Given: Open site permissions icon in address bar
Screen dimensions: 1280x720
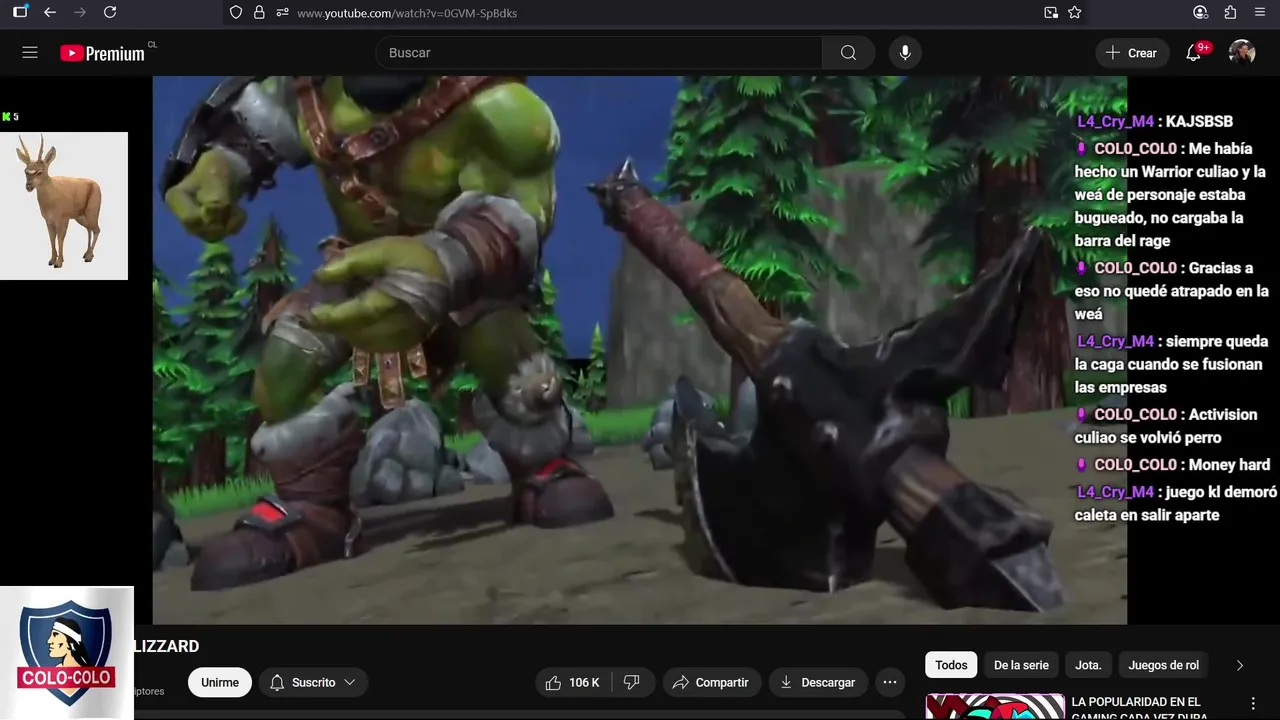Looking at the screenshot, I should coord(282,12).
